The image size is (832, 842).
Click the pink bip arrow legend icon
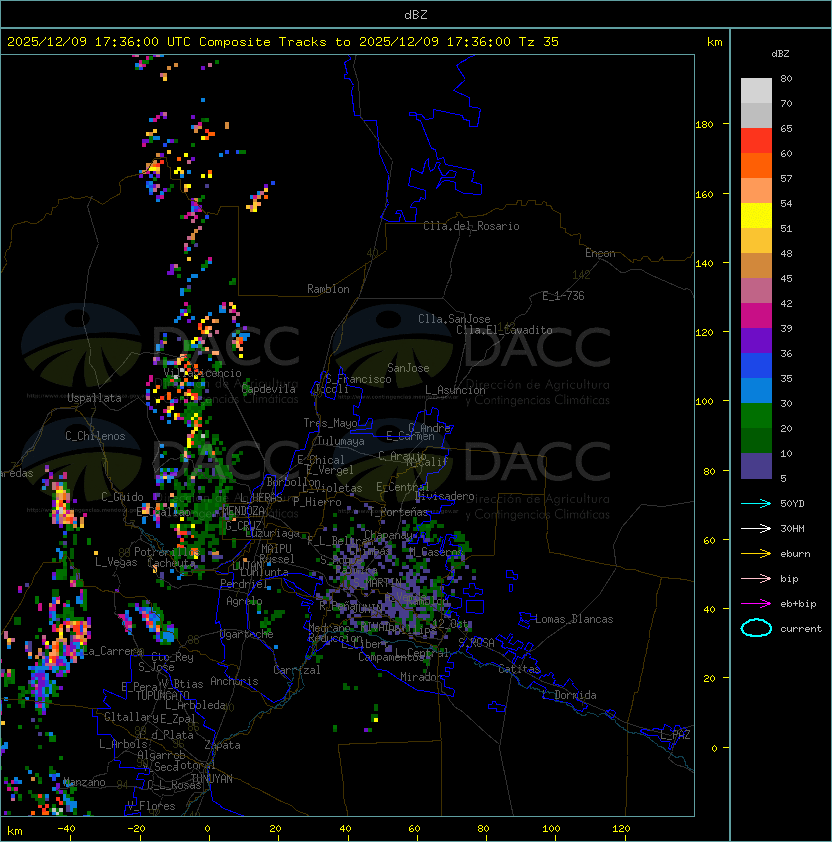756,578
